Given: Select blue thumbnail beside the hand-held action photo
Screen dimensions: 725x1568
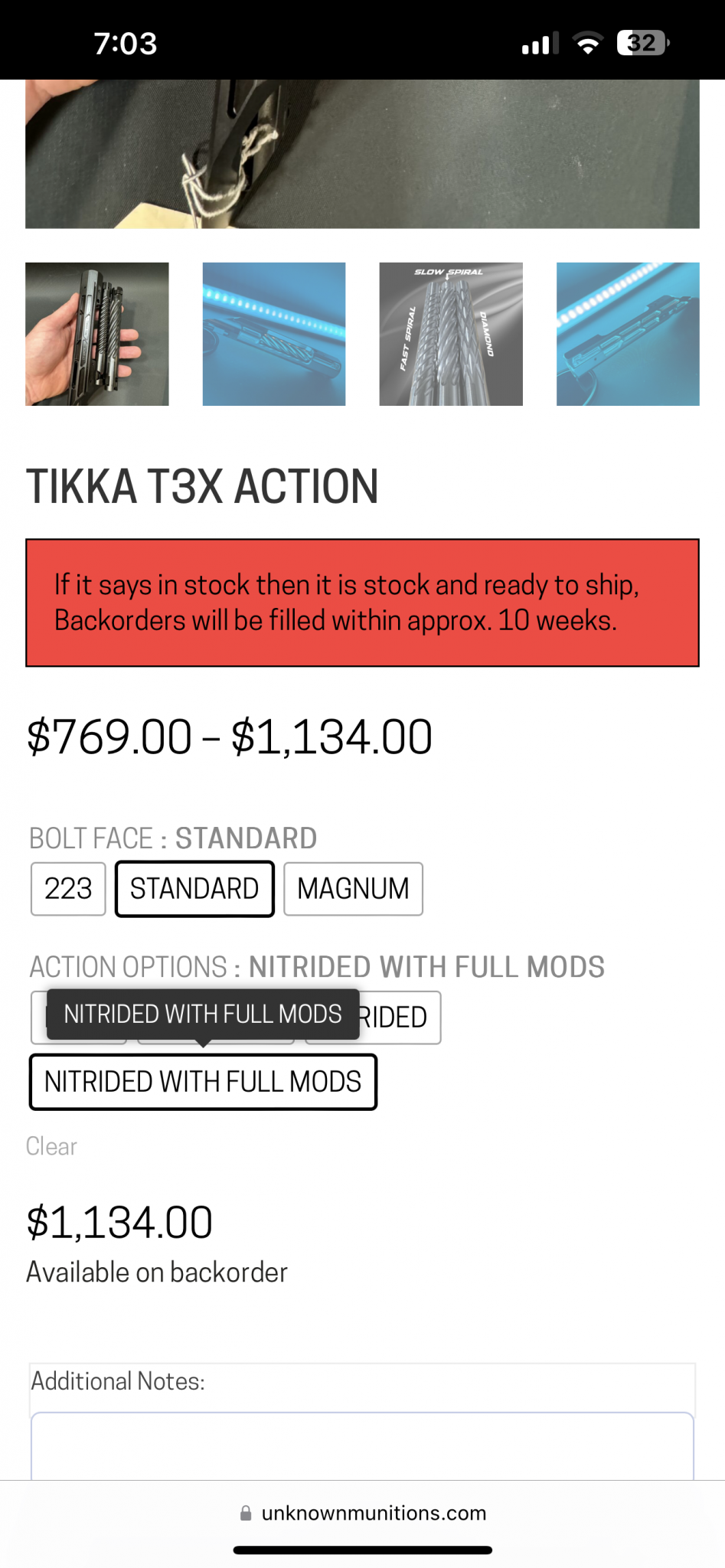Looking at the screenshot, I should (x=274, y=334).
